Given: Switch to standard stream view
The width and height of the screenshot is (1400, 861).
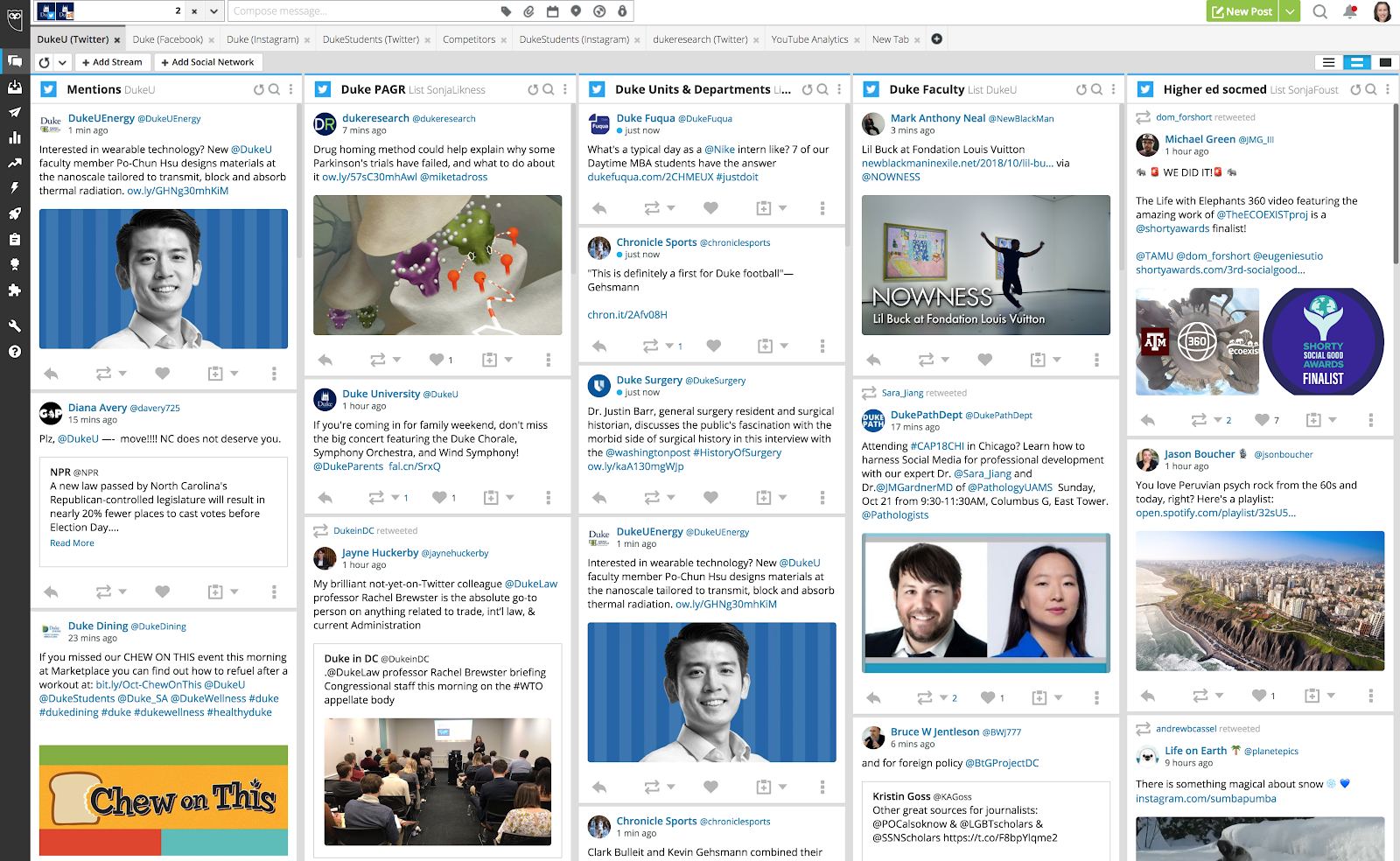Looking at the screenshot, I should coord(1356,62).
